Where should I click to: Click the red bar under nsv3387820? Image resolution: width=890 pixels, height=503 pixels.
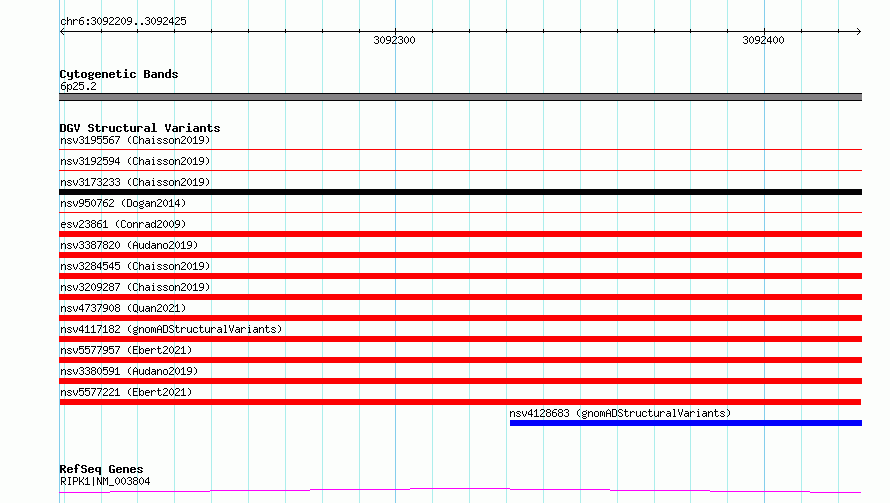[460, 255]
